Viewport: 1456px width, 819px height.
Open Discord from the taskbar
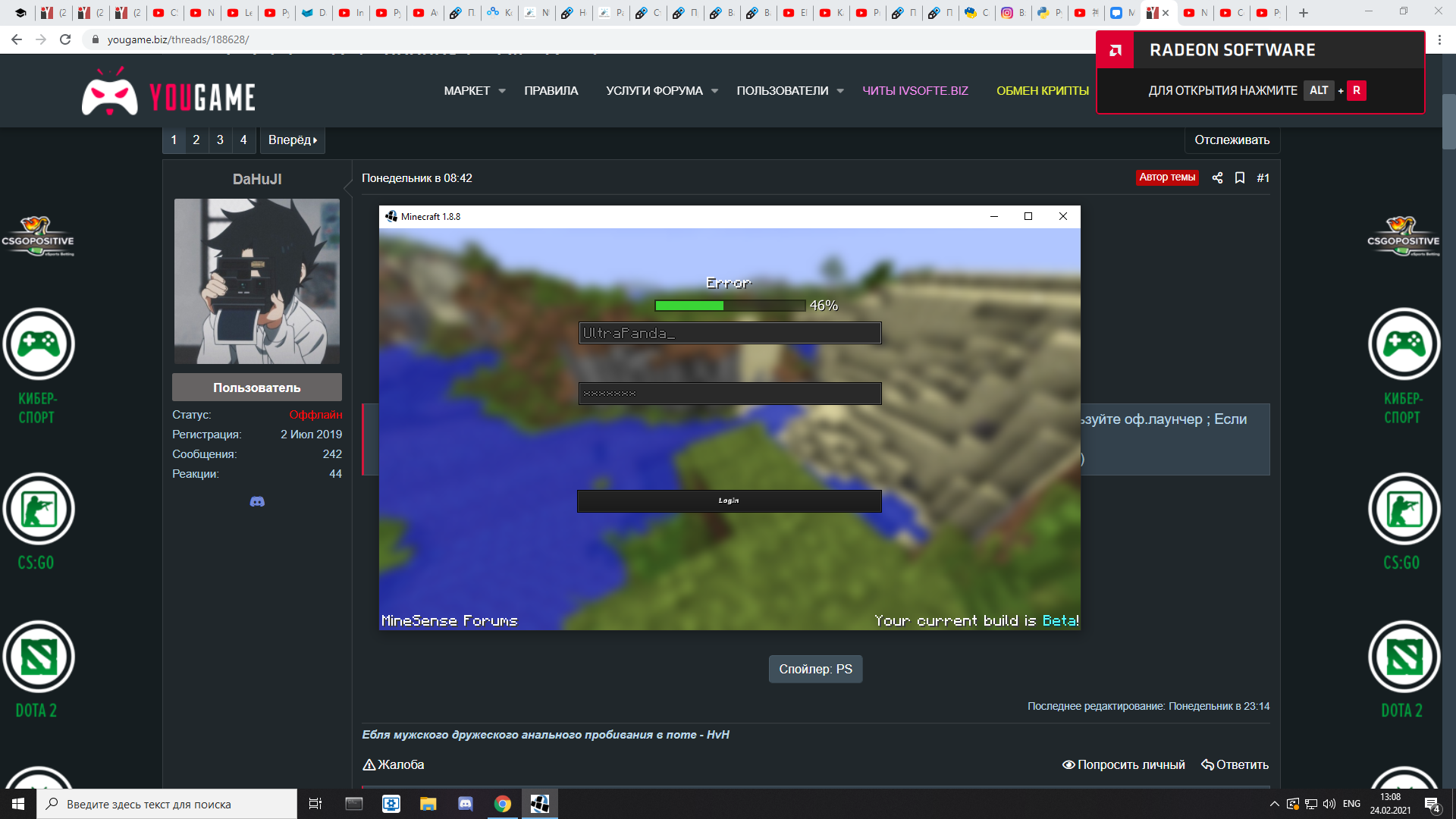click(x=466, y=804)
